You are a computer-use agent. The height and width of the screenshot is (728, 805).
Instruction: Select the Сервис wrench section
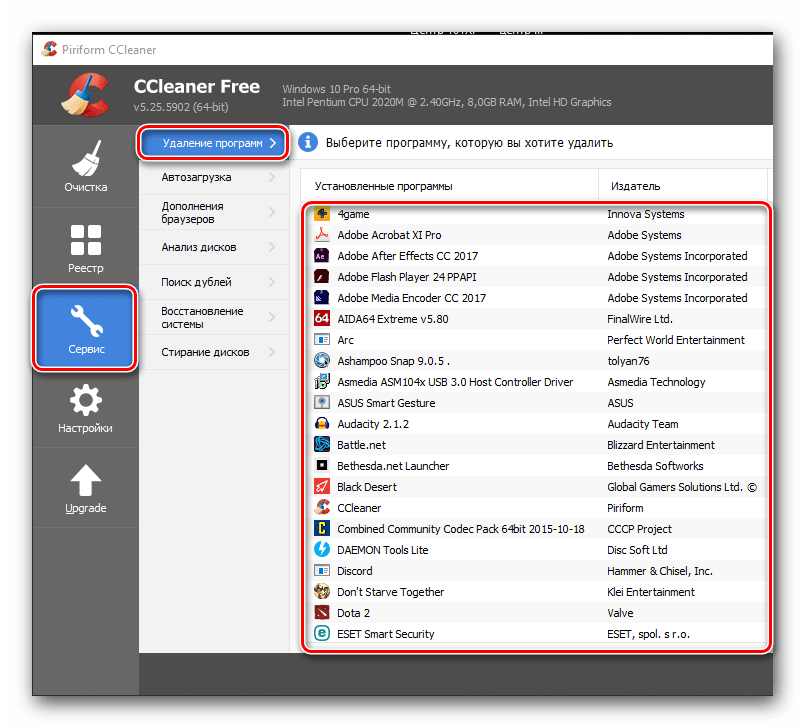pos(86,328)
